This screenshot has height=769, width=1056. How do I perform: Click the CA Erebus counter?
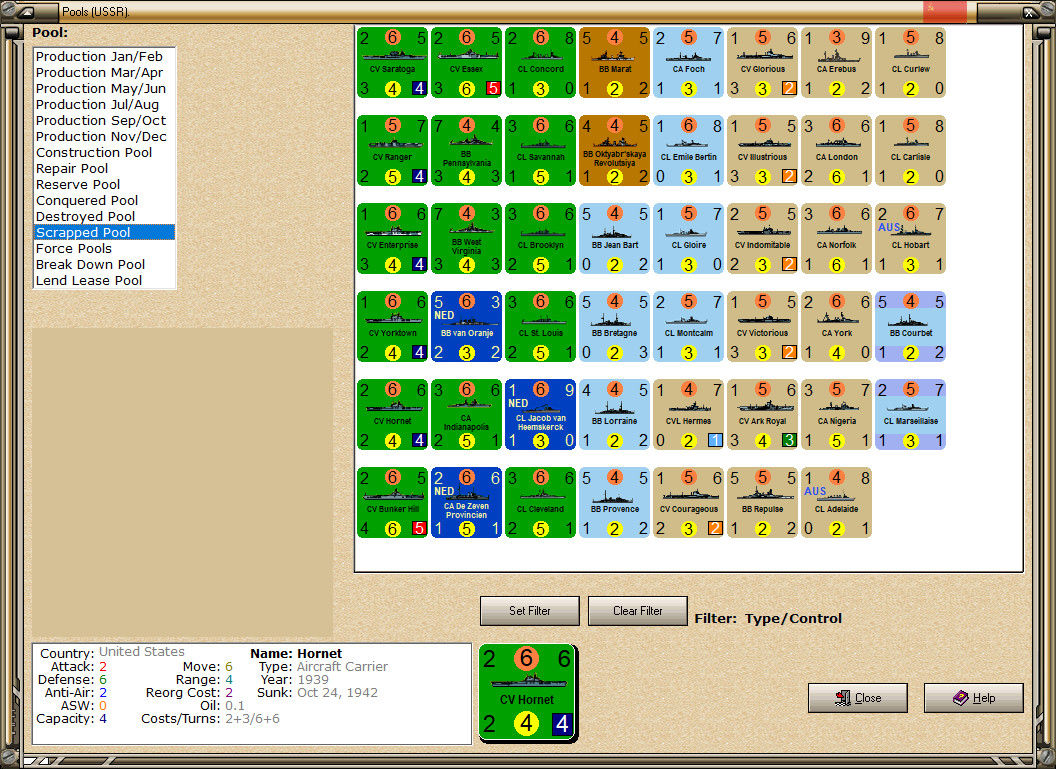pyautogui.click(x=836, y=63)
